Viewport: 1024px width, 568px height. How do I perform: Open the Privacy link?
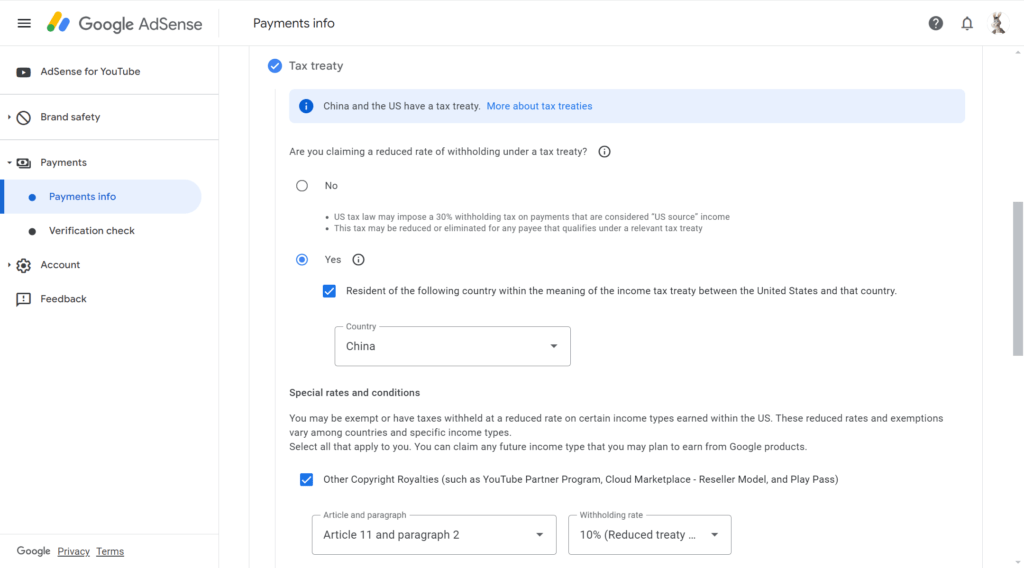[73, 552]
